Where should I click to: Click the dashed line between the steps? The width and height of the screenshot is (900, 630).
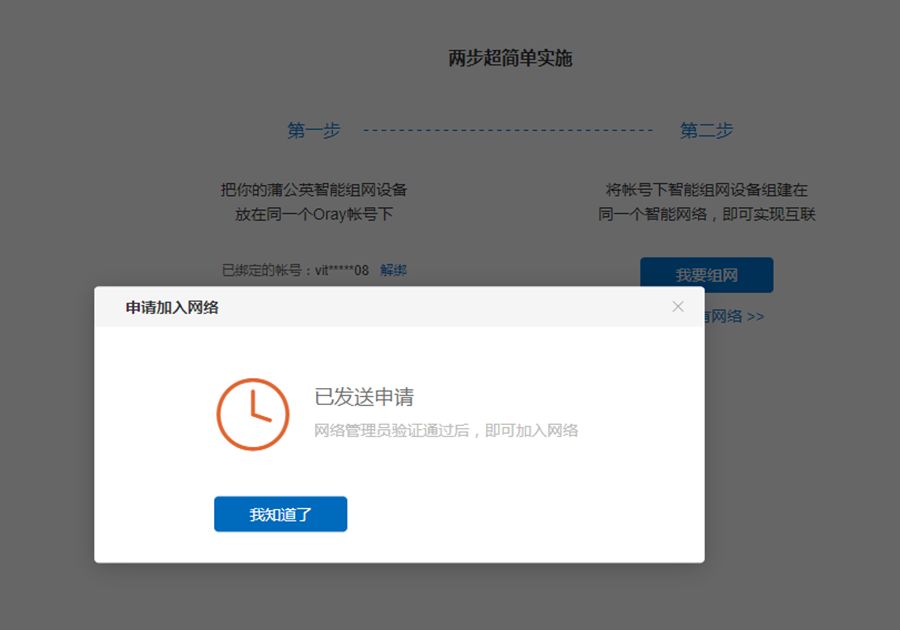(508, 130)
